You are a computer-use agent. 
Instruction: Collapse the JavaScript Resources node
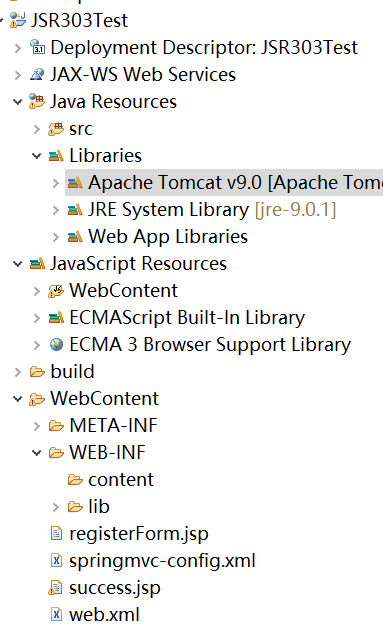(18, 264)
